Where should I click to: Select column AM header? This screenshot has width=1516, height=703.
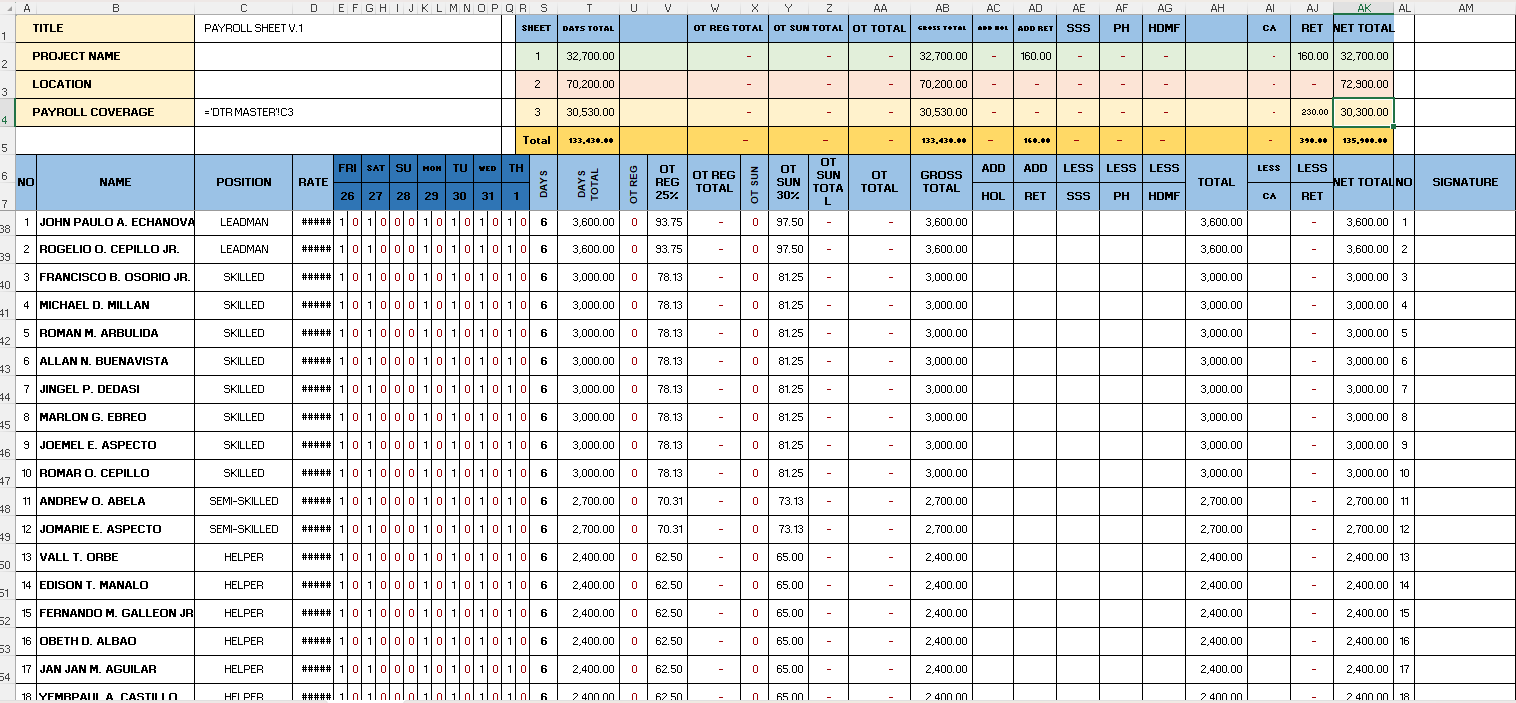pyautogui.click(x=1465, y=7)
